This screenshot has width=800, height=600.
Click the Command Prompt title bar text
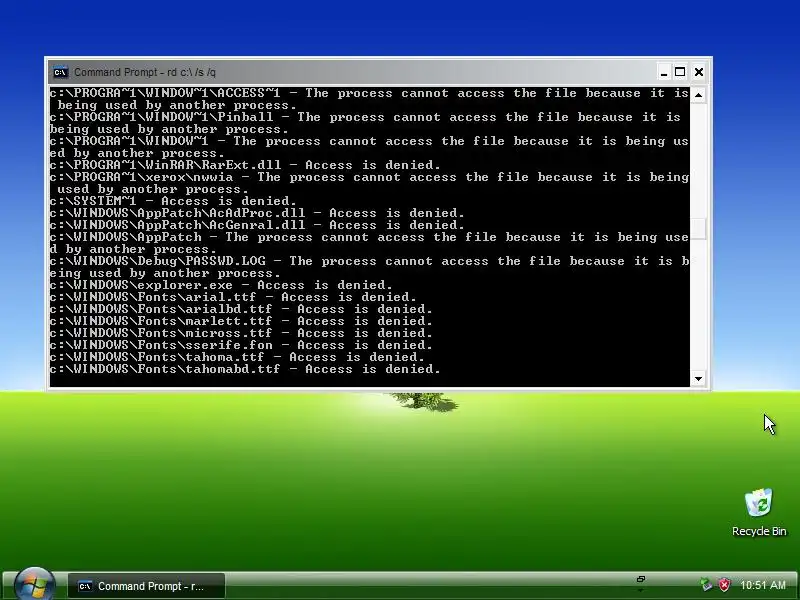[x=145, y=72]
